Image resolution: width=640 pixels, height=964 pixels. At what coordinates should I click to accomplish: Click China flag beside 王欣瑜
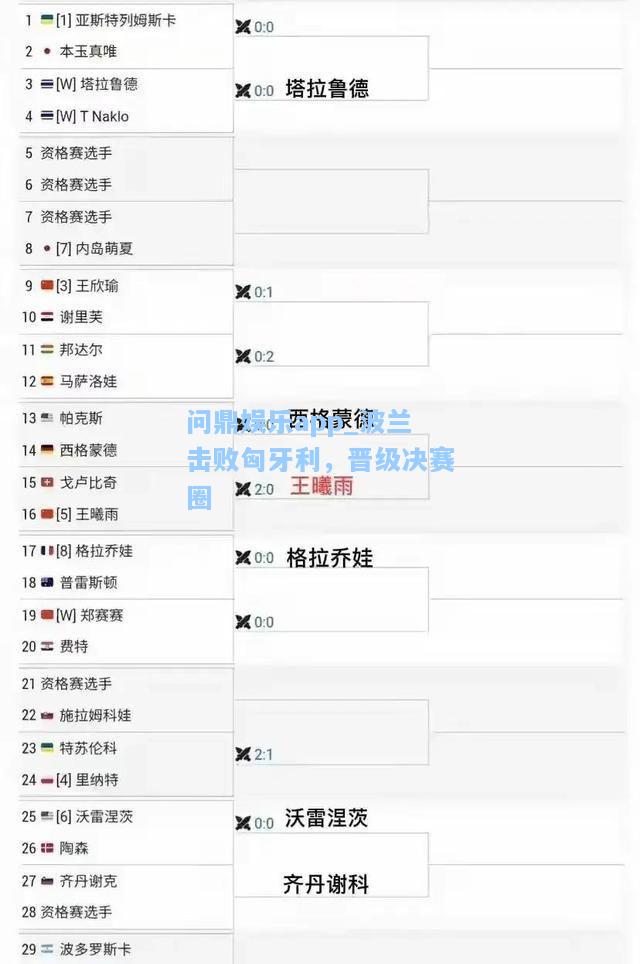(47, 285)
